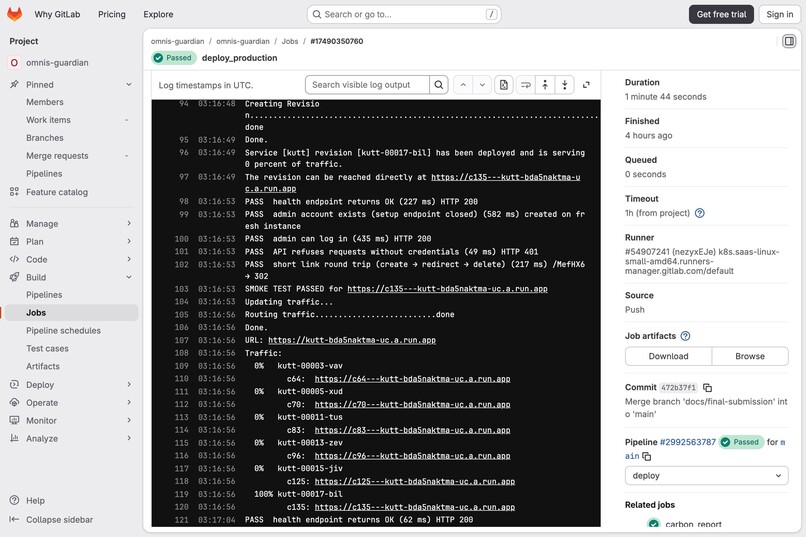
Task: Click the log search magnifier button
Action: (x=438, y=85)
